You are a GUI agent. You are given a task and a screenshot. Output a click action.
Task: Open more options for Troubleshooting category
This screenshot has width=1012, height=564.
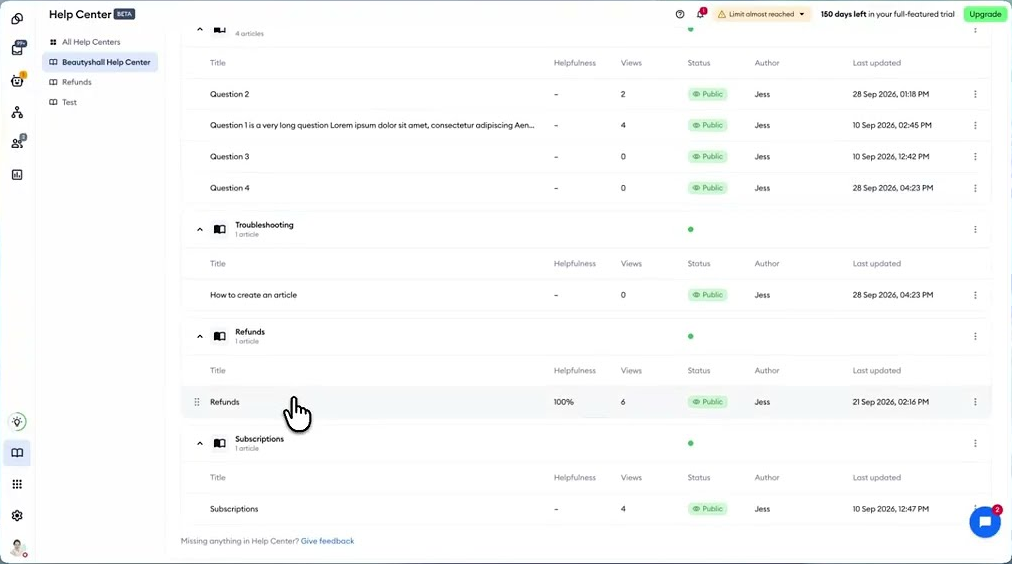975,230
